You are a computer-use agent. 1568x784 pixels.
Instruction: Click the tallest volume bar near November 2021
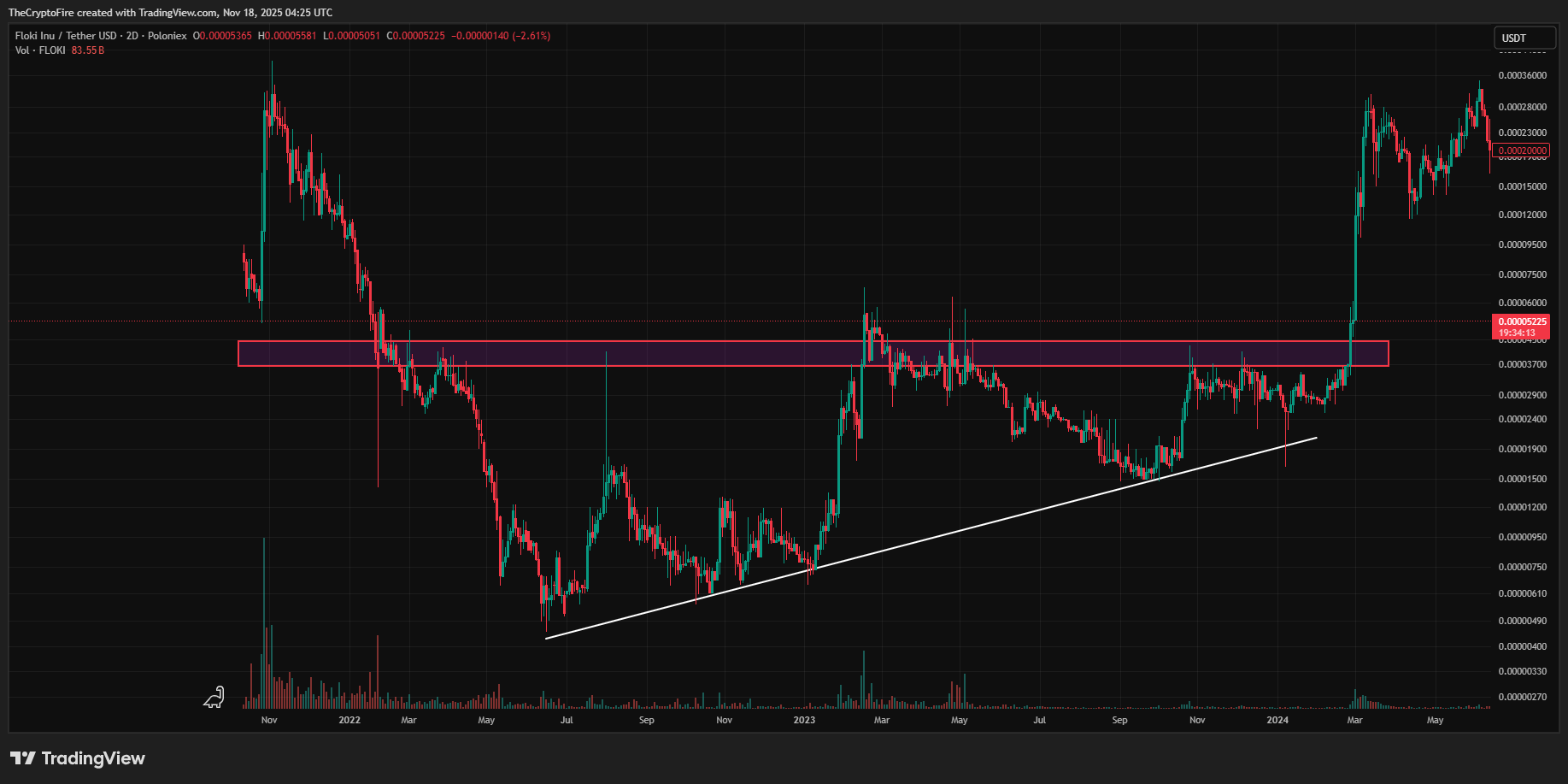point(262,616)
